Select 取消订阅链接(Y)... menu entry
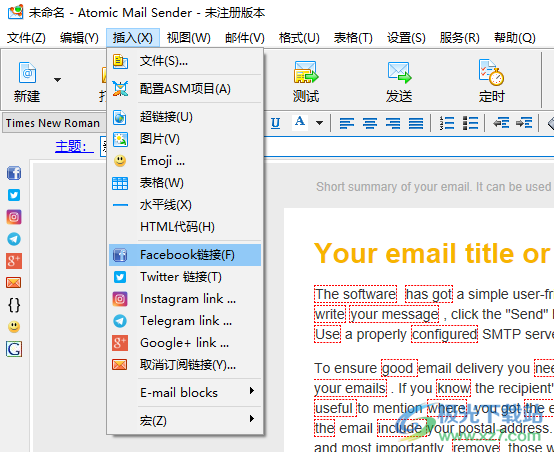The image size is (554, 452). click(x=185, y=364)
